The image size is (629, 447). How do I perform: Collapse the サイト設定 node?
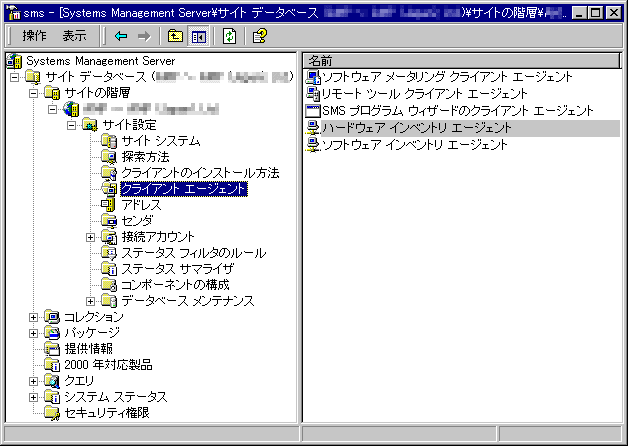click(71, 125)
